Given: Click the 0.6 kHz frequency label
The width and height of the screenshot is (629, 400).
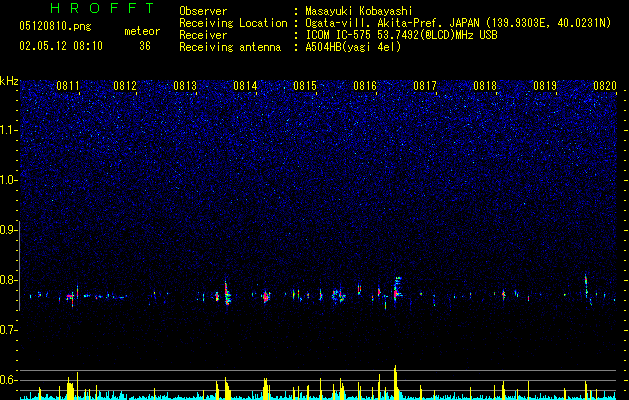Looking at the screenshot, I should coord(9,380).
